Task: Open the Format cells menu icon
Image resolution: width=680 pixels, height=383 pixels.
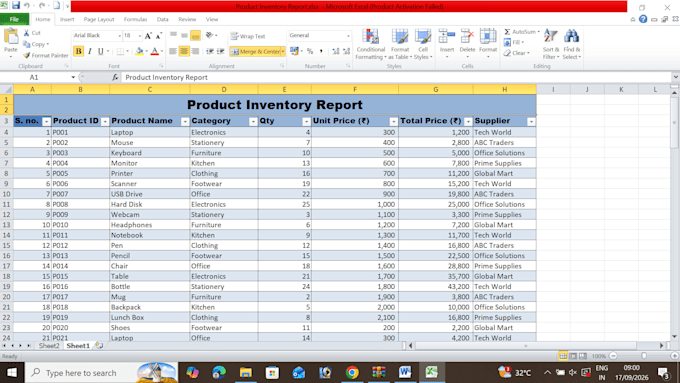Action: [x=488, y=36]
